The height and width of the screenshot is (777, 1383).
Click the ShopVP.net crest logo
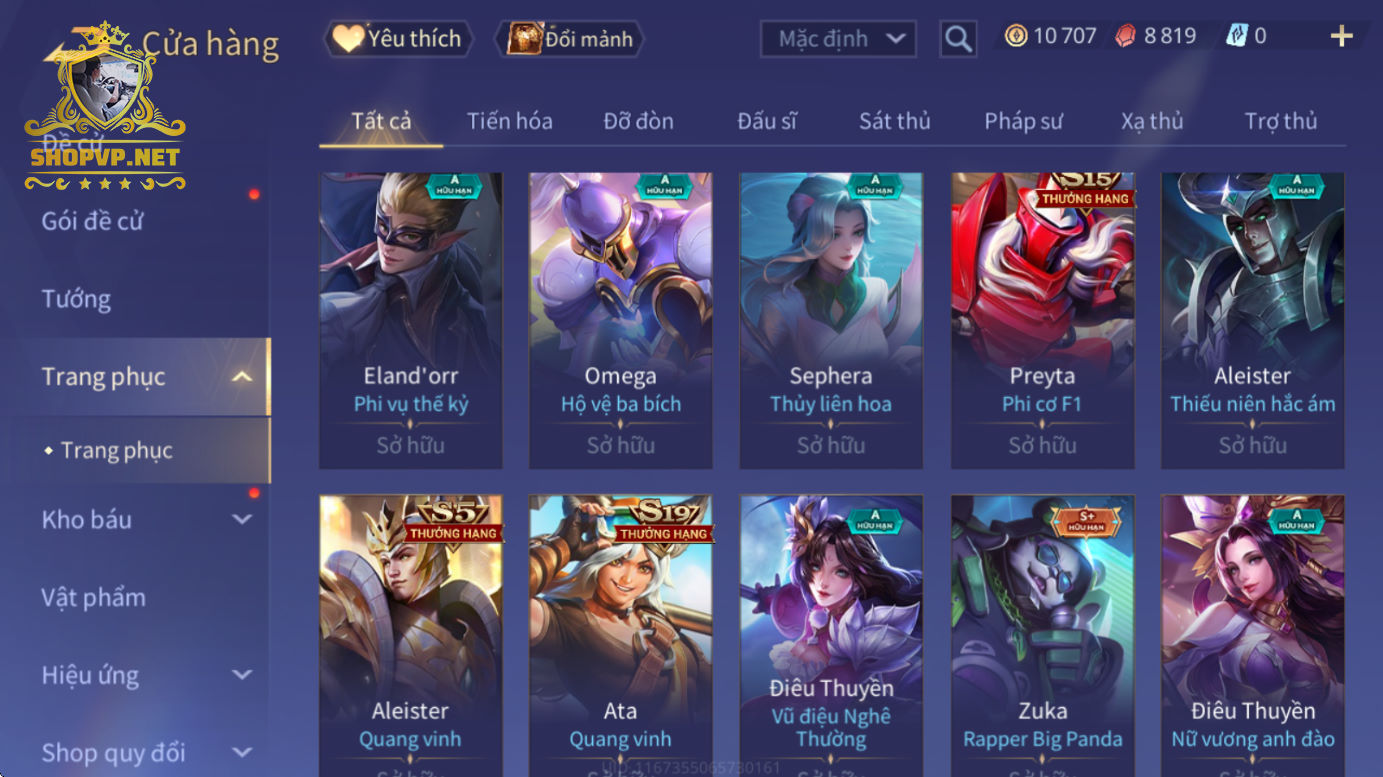click(105, 106)
